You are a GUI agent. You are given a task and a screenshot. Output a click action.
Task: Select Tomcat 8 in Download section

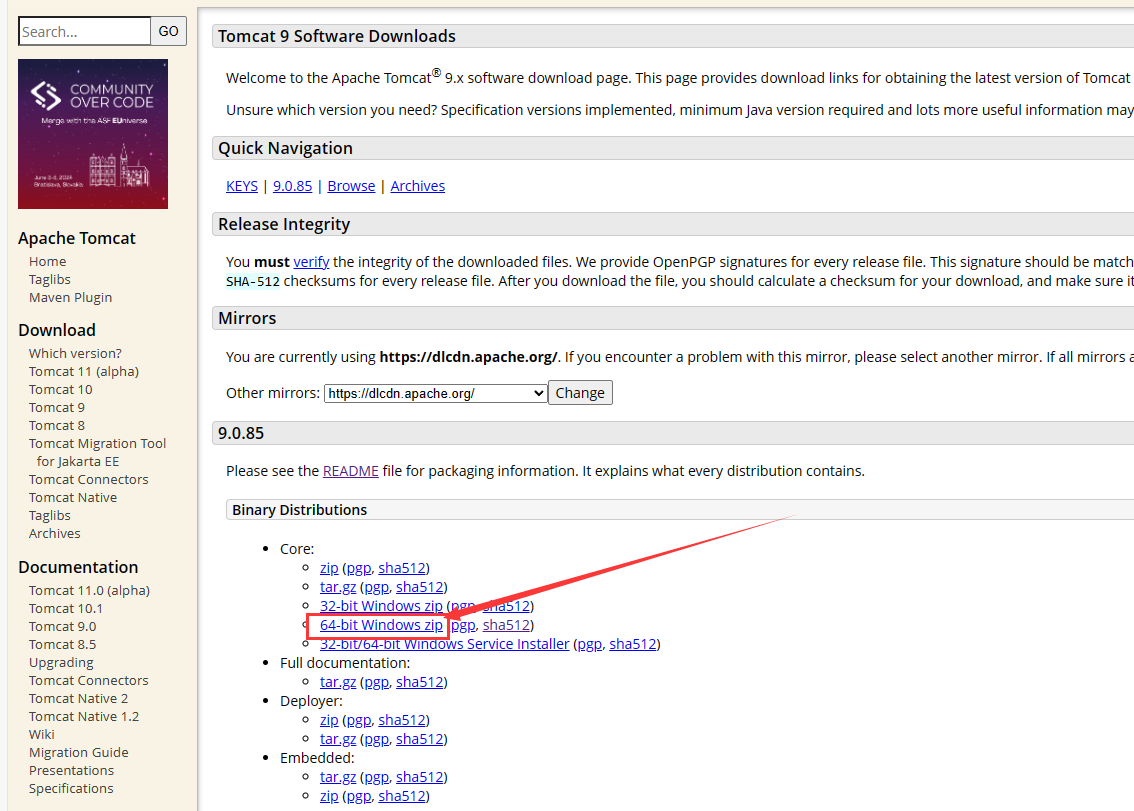coord(56,425)
